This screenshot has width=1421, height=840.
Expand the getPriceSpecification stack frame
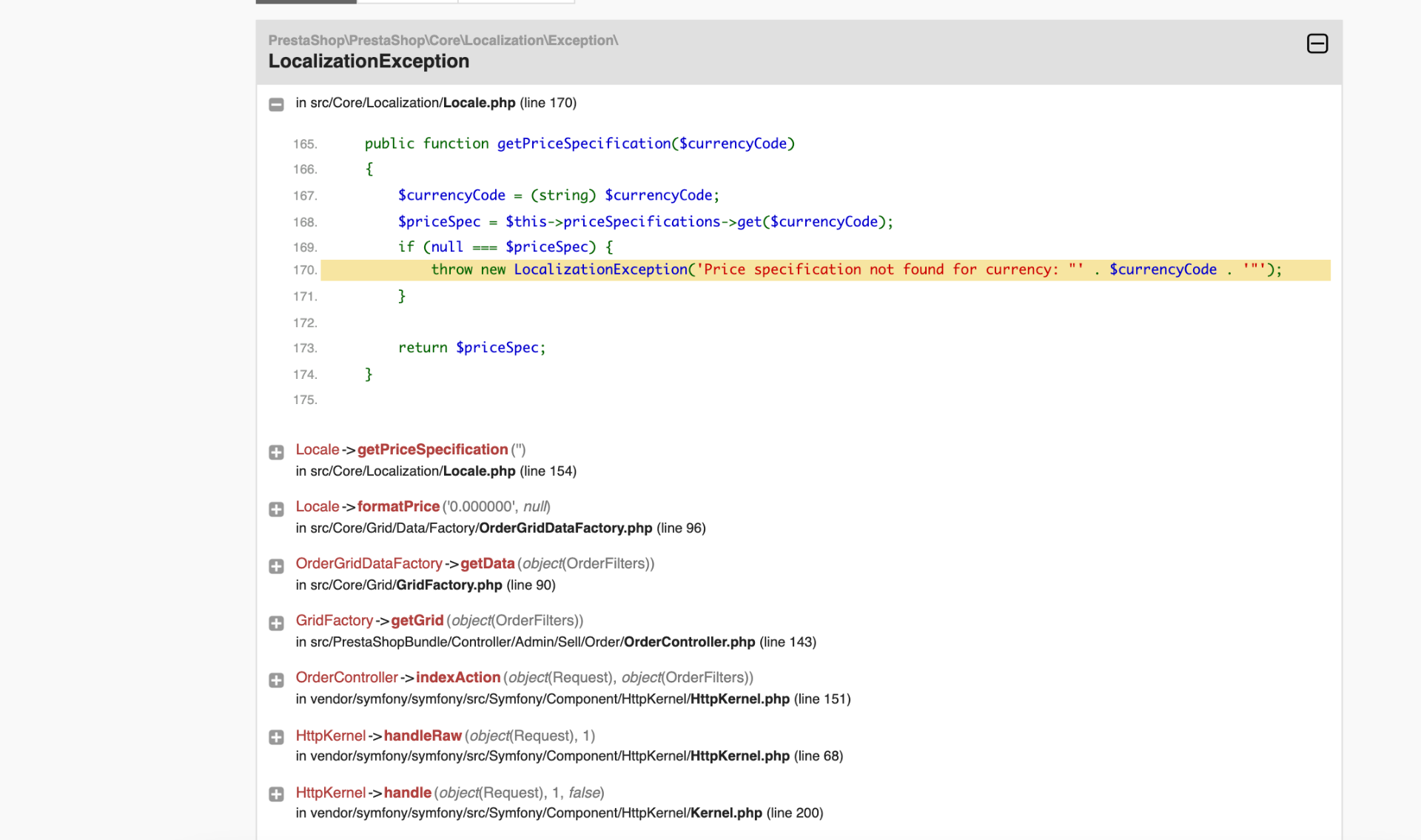(x=276, y=452)
